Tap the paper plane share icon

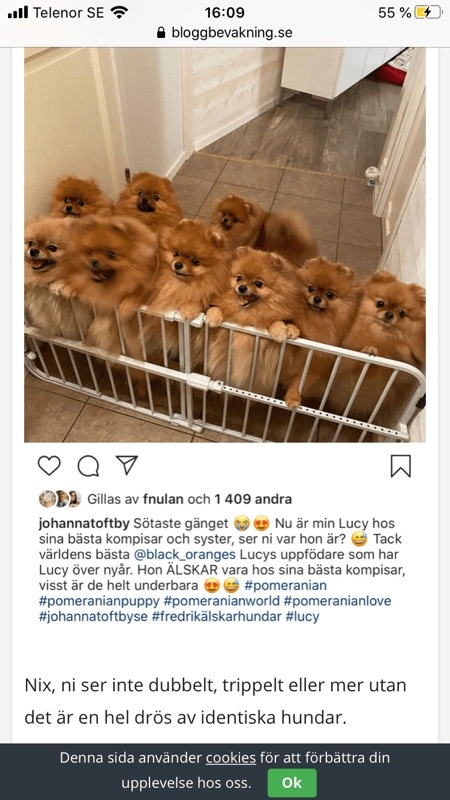click(127, 465)
